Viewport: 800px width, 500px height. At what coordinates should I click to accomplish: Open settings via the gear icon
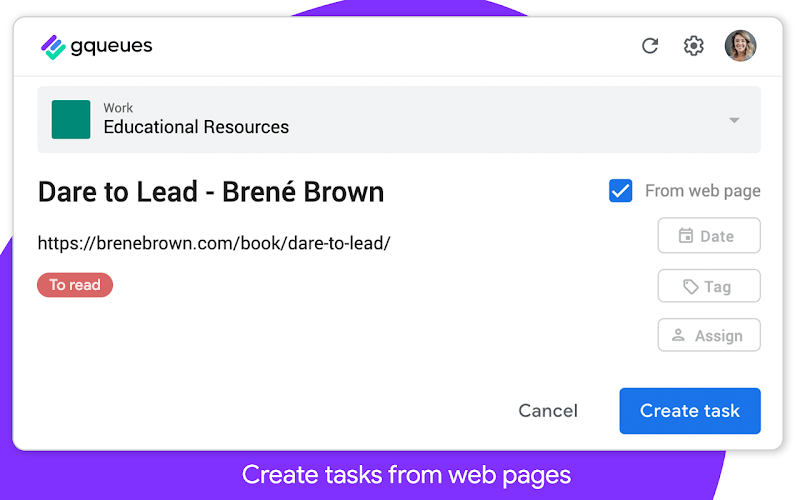click(x=693, y=46)
